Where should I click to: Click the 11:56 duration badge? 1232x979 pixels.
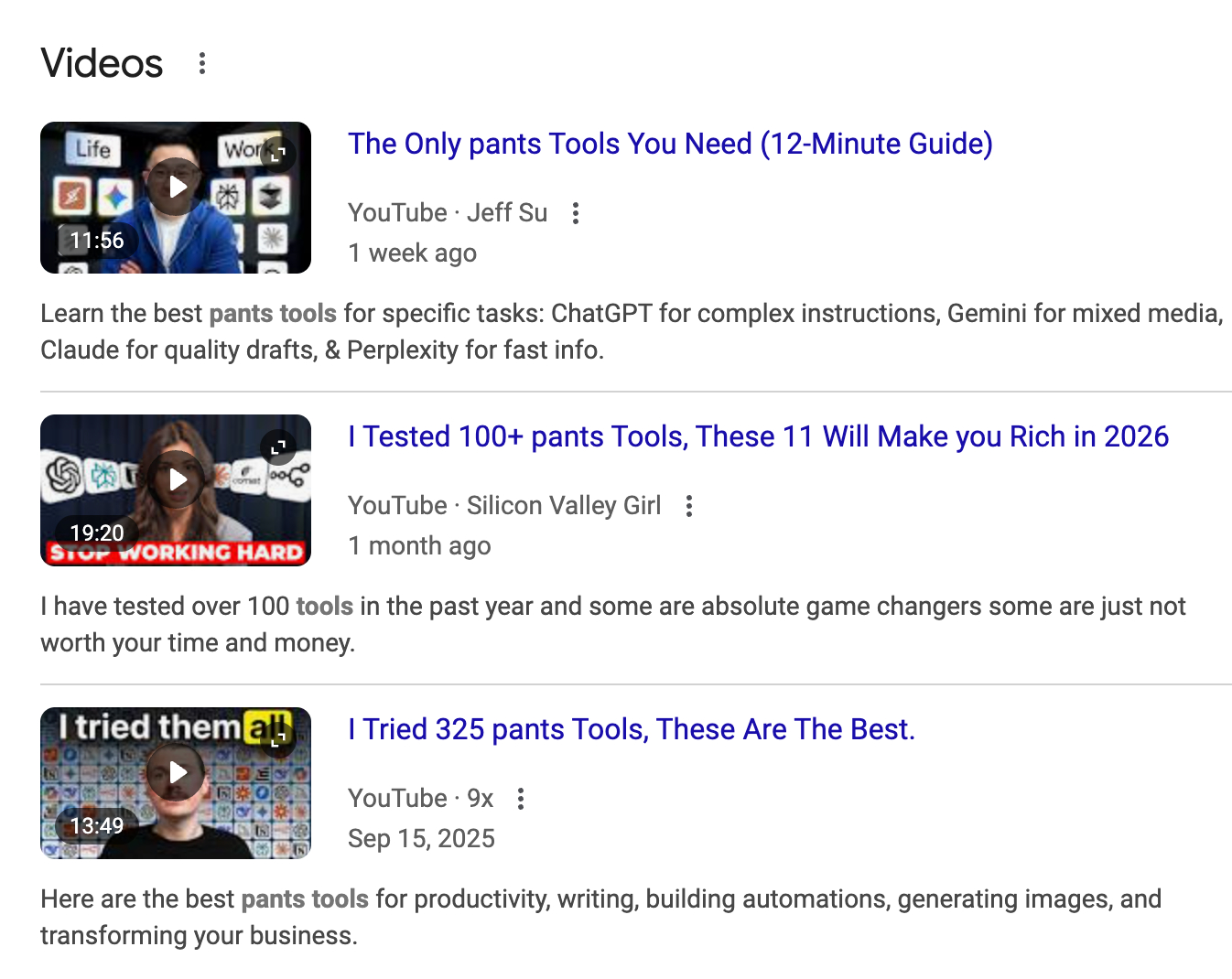point(97,241)
